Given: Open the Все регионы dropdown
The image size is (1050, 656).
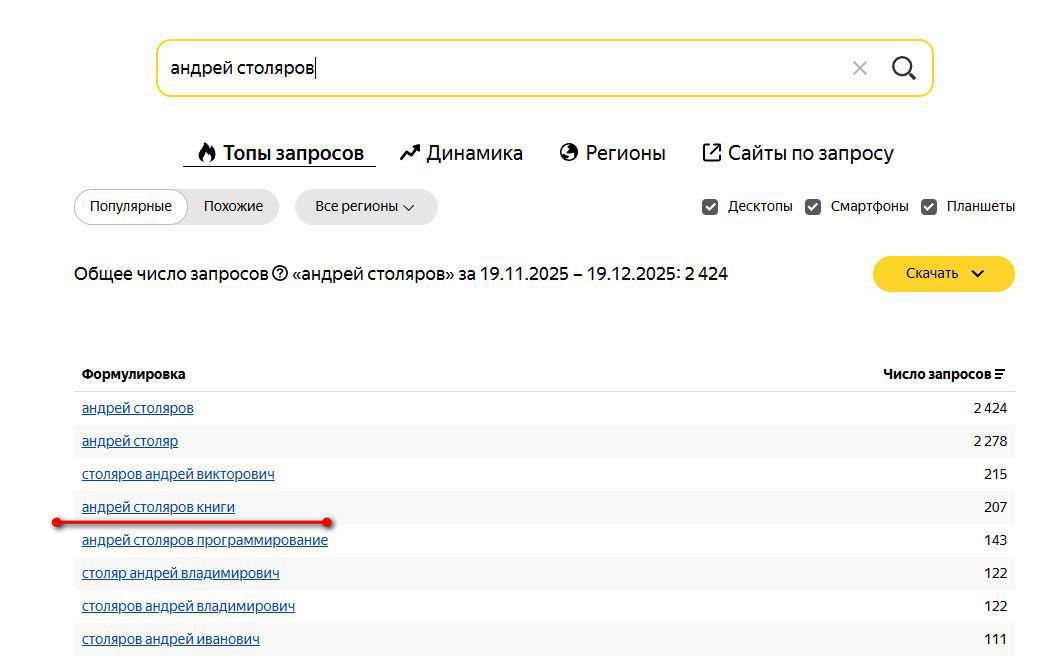Looking at the screenshot, I should pos(365,207).
